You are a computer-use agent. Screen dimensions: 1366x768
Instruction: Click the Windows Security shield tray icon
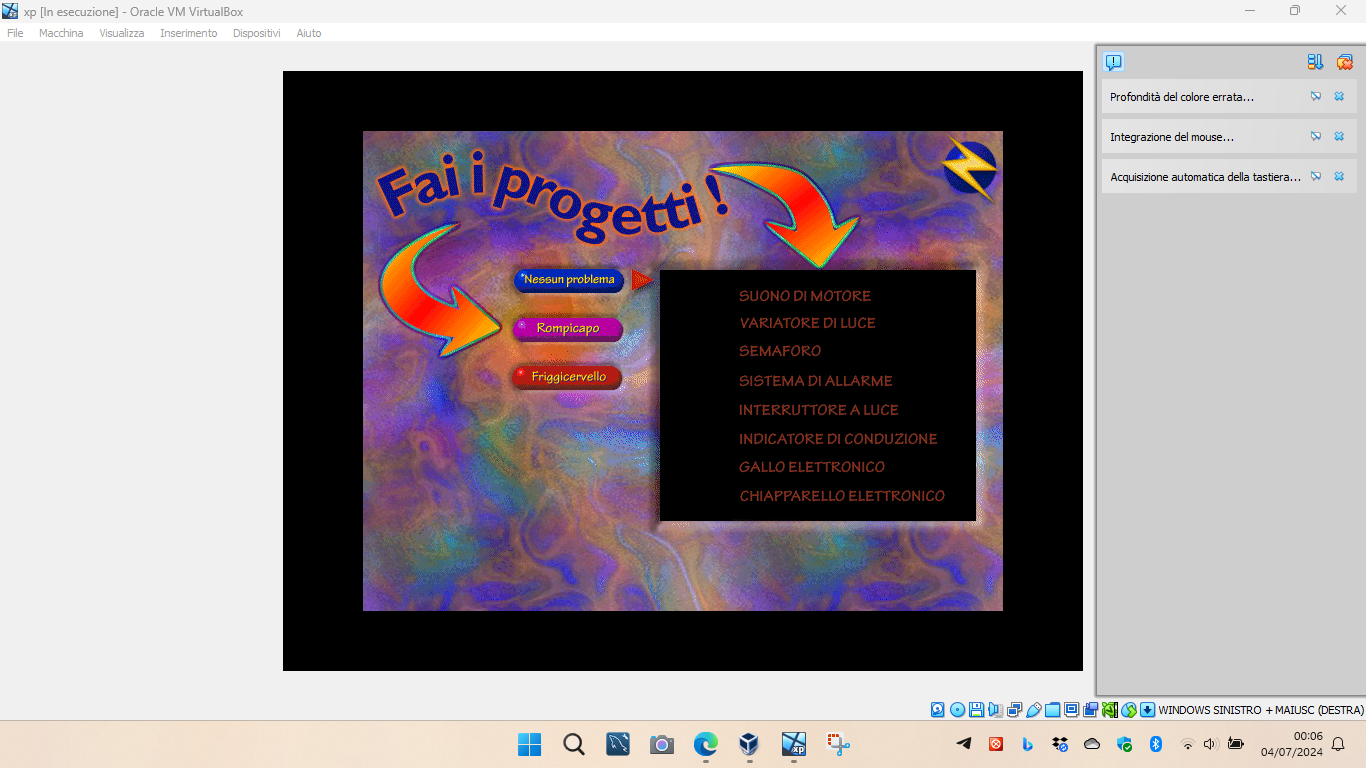(x=1124, y=744)
